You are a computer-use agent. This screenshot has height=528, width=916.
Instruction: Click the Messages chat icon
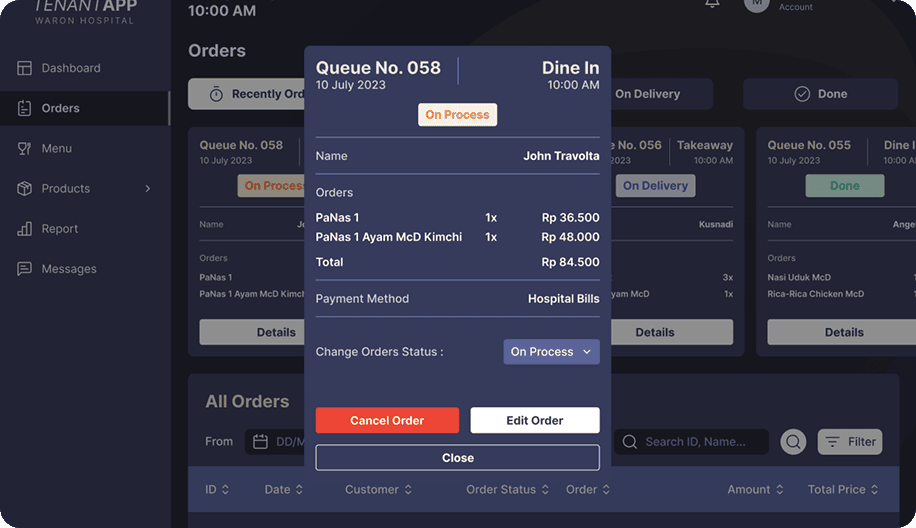tap(25, 269)
